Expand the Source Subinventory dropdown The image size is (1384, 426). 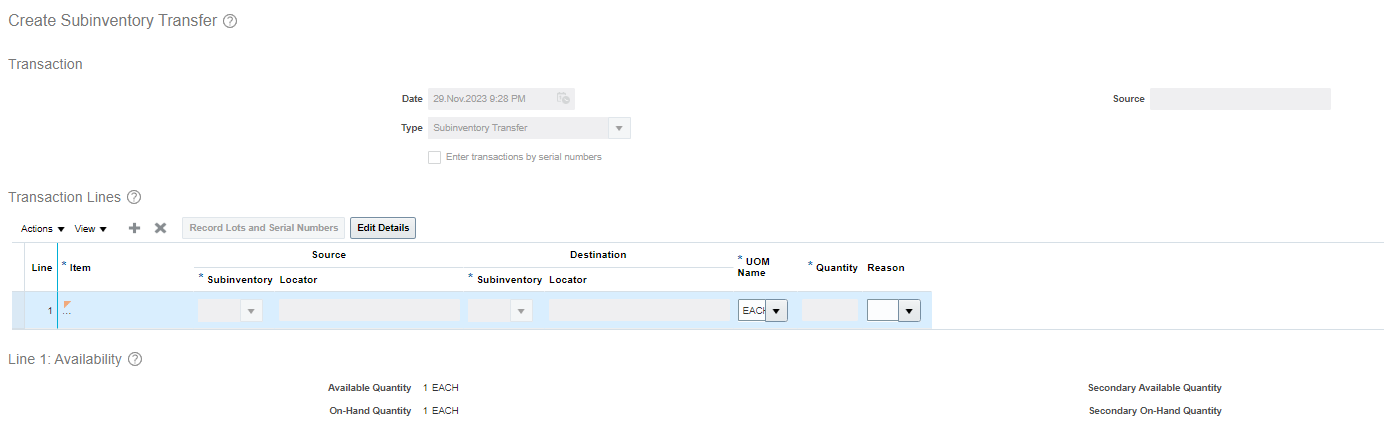click(253, 311)
